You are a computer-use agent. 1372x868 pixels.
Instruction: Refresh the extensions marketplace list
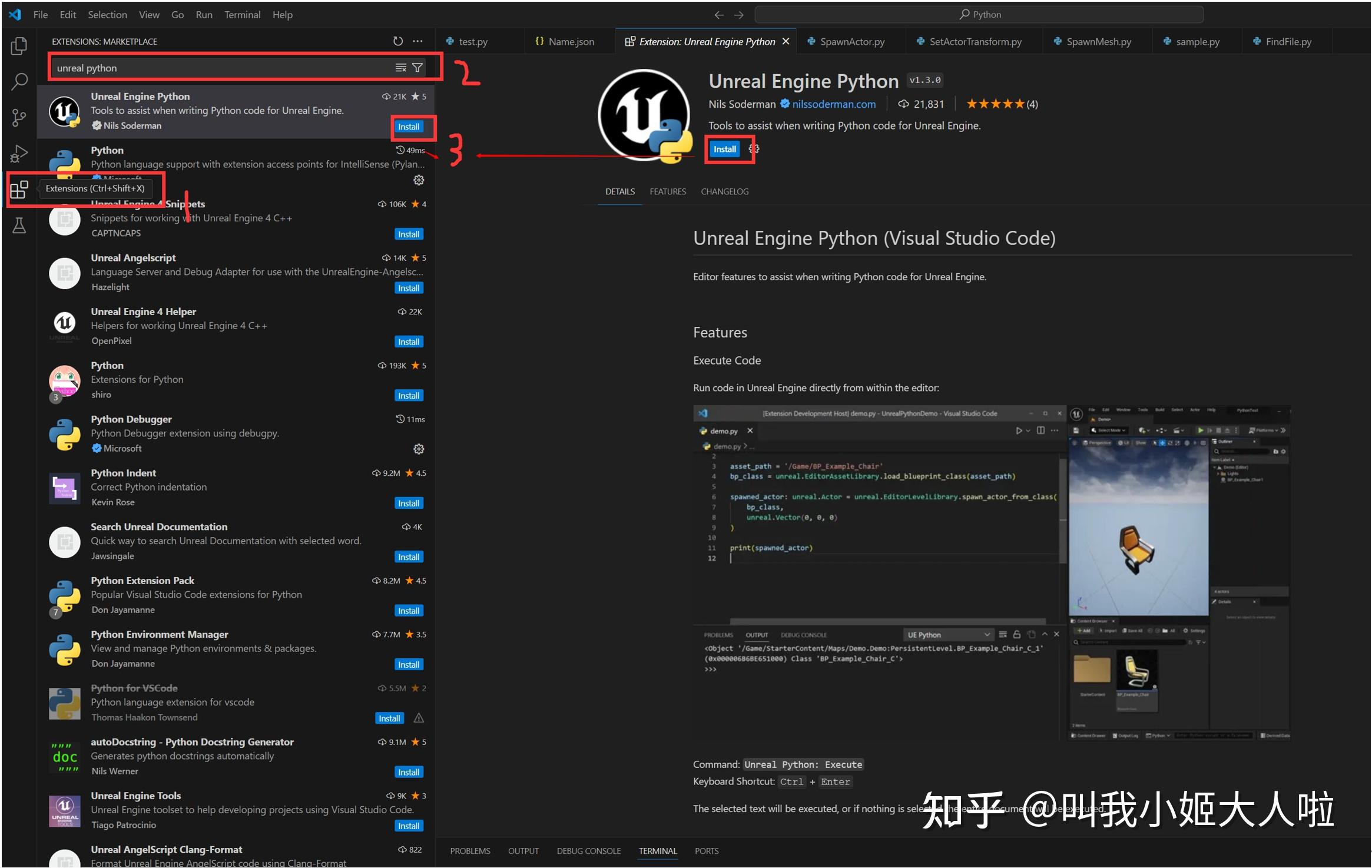pos(398,41)
